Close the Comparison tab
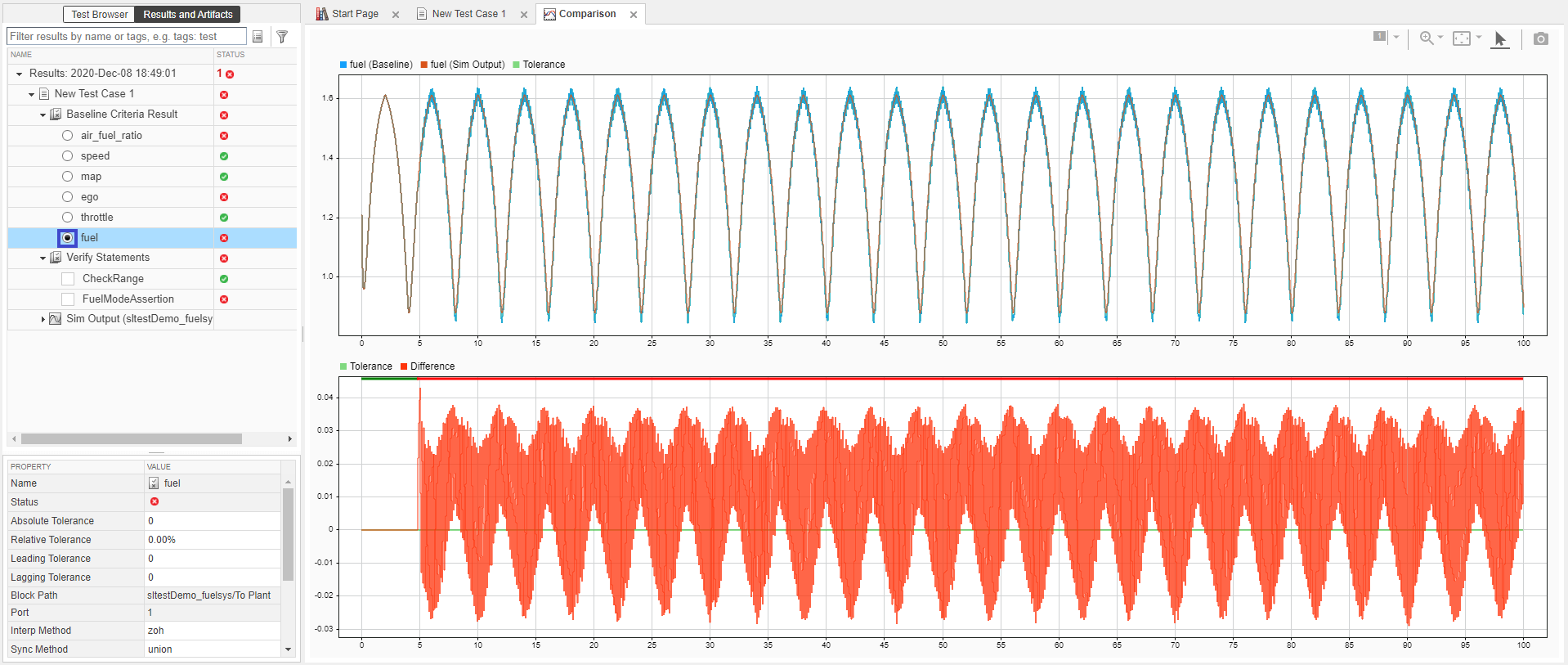The width and height of the screenshot is (1568, 665). tap(634, 15)
